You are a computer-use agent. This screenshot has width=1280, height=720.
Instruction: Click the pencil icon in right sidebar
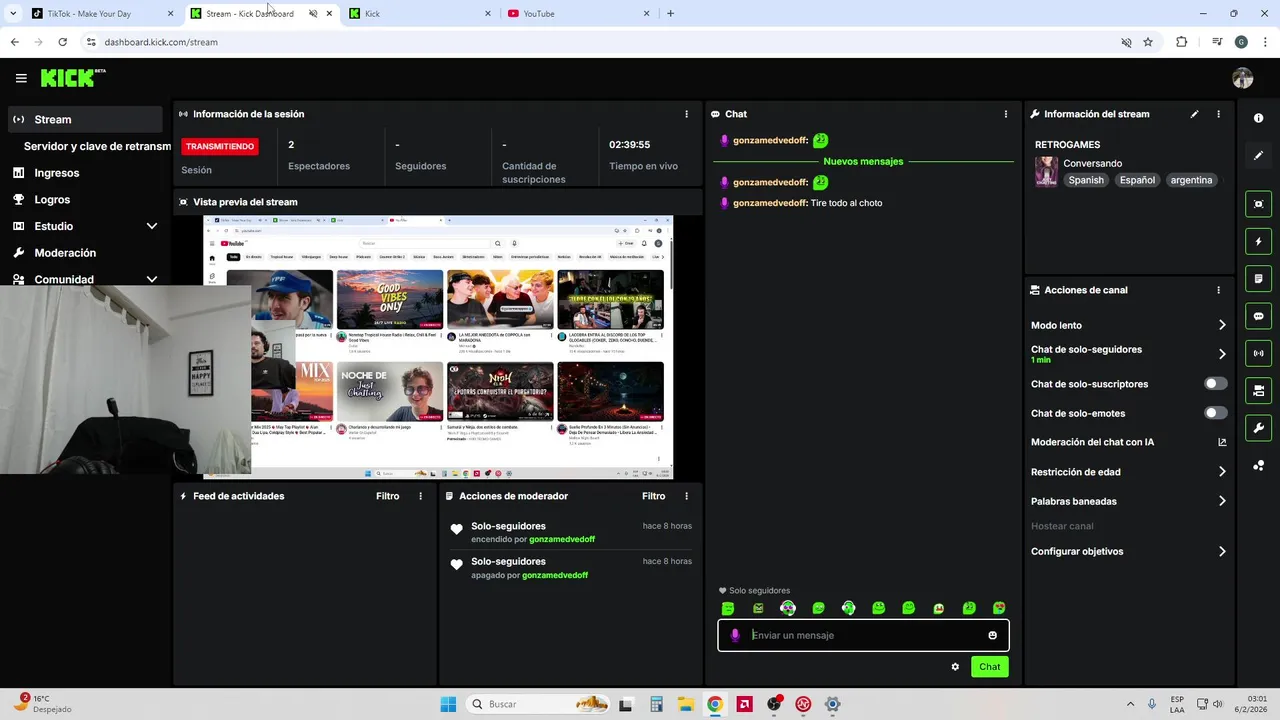tap(1258, 156)
